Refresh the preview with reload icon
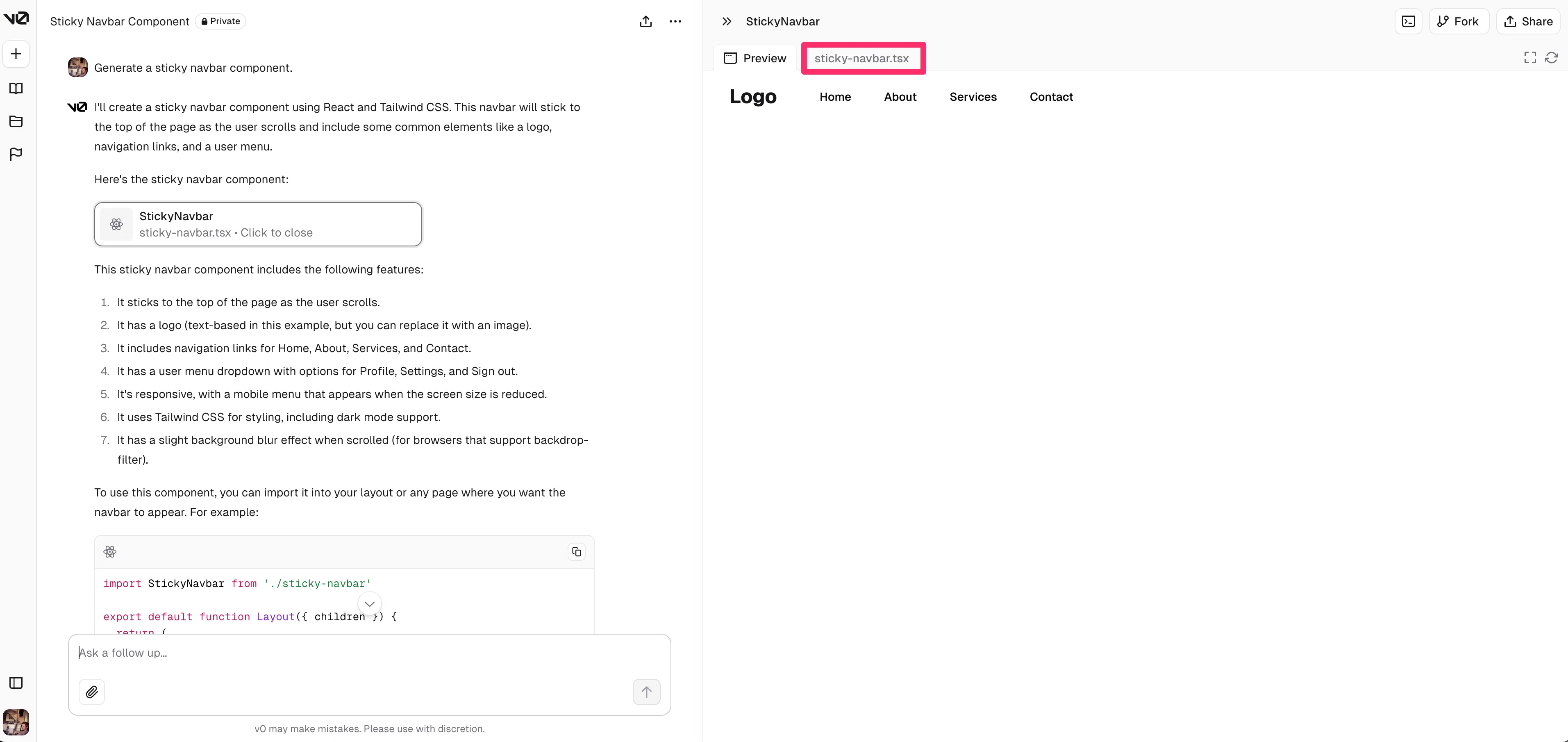Viewport: 1568px width, 742px height. (x=1552, y=57)
